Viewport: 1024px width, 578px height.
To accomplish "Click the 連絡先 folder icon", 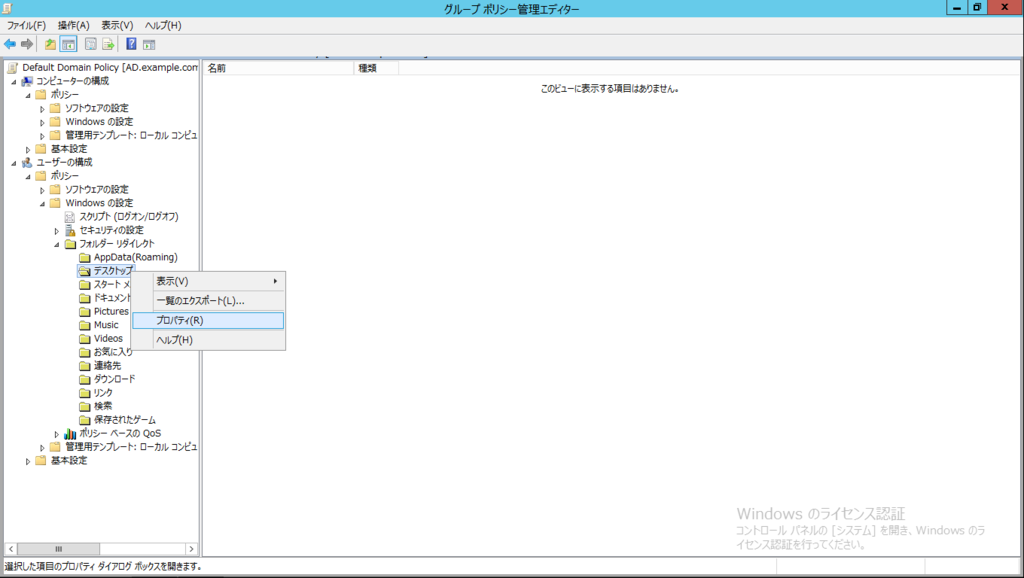I will [84, 366].
